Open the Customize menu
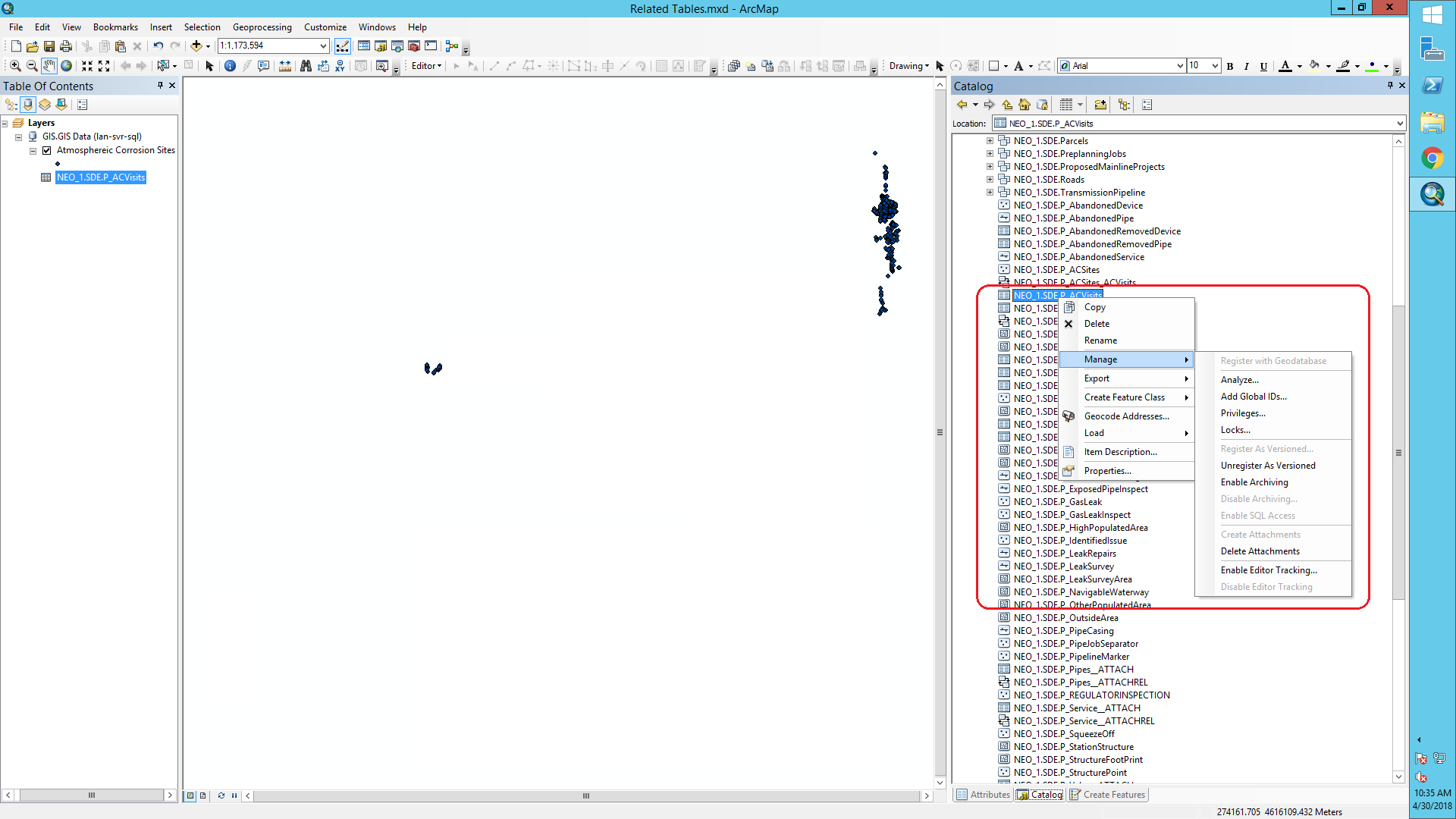 pyautogui.click(x=325, y=27)
